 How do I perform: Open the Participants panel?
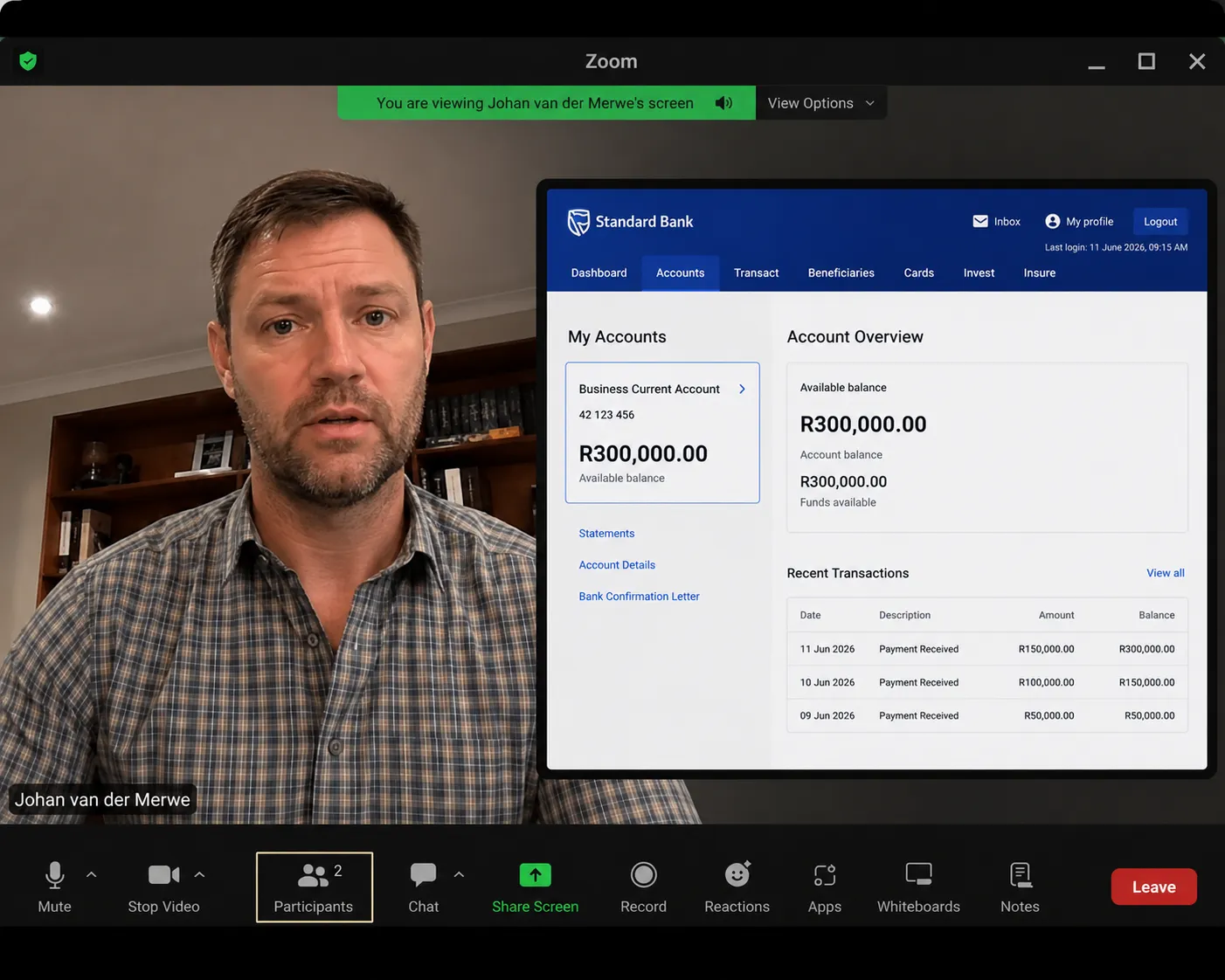(x=315, y=887)
